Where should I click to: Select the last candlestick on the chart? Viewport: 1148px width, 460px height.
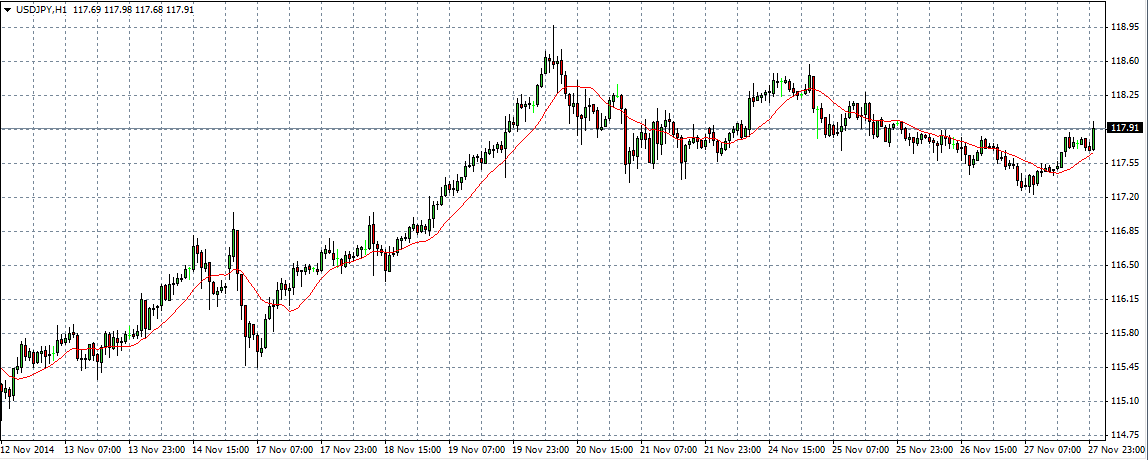point(1093,136)
